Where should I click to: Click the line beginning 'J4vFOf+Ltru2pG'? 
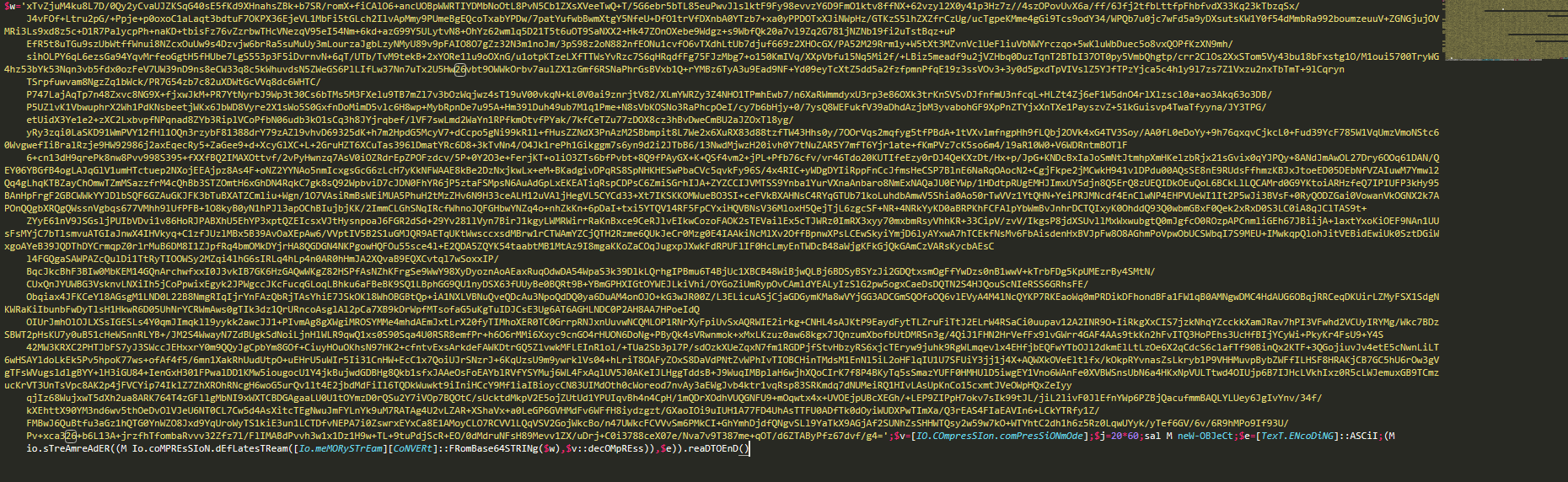click(x=731, y=19)
